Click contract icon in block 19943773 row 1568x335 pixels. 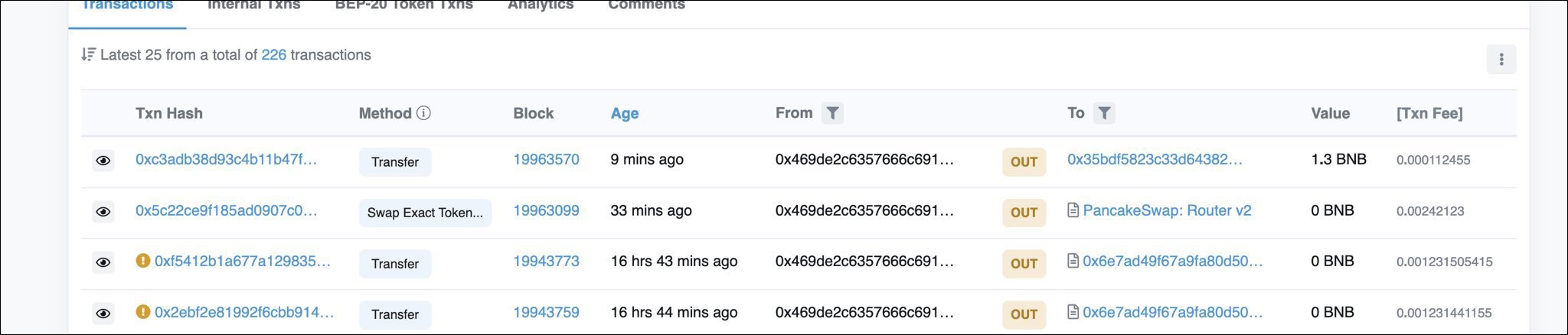(x=1073, y=262)
